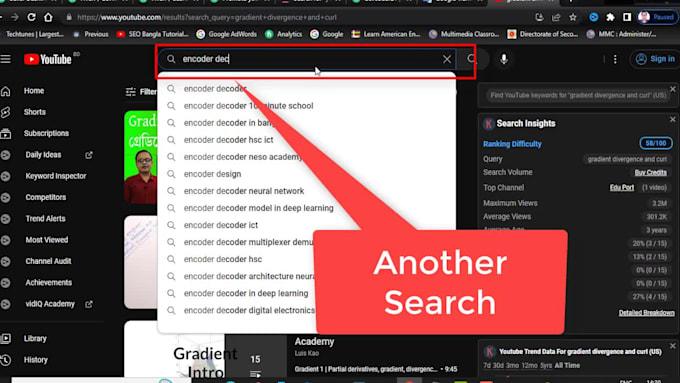
Task: Open the Keyword Inspector tool
Action: pos(56,176)
